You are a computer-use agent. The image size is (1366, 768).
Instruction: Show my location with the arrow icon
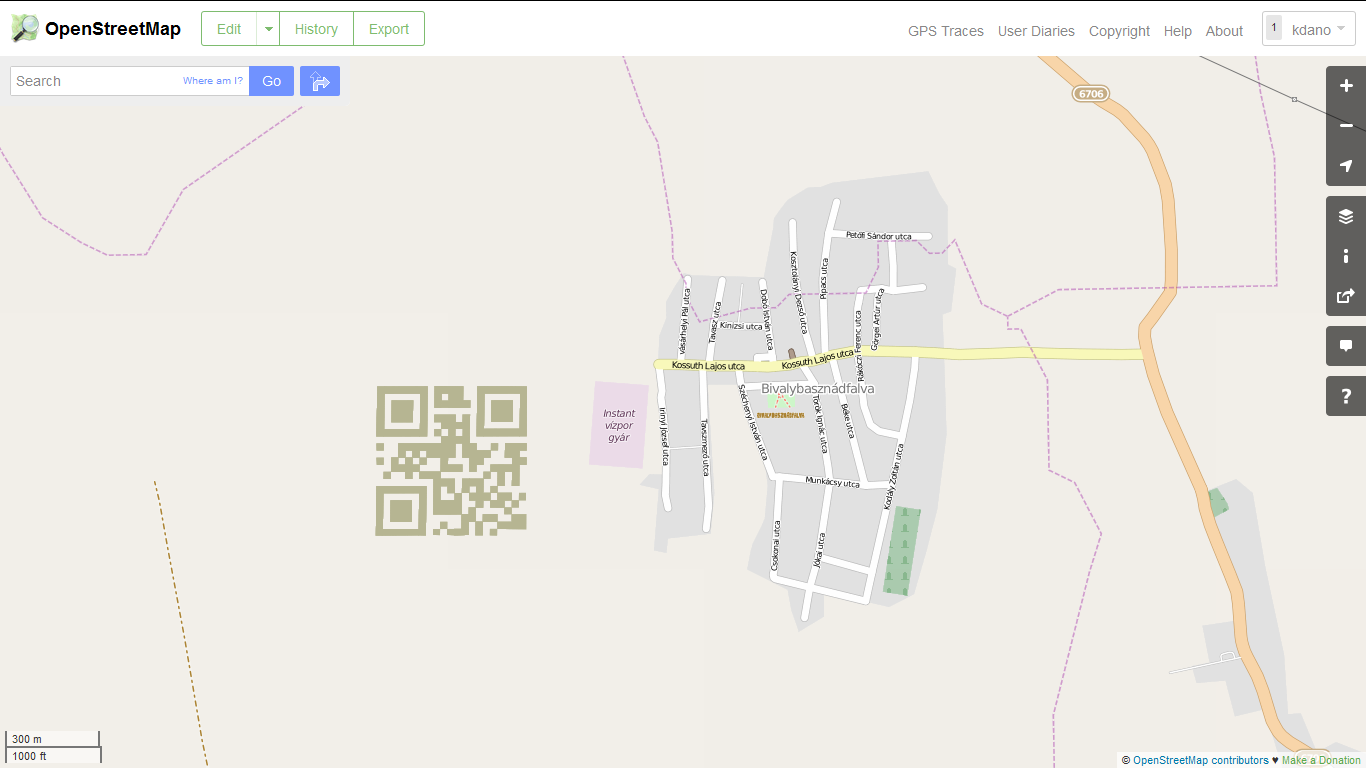[x=1346, y=166]
